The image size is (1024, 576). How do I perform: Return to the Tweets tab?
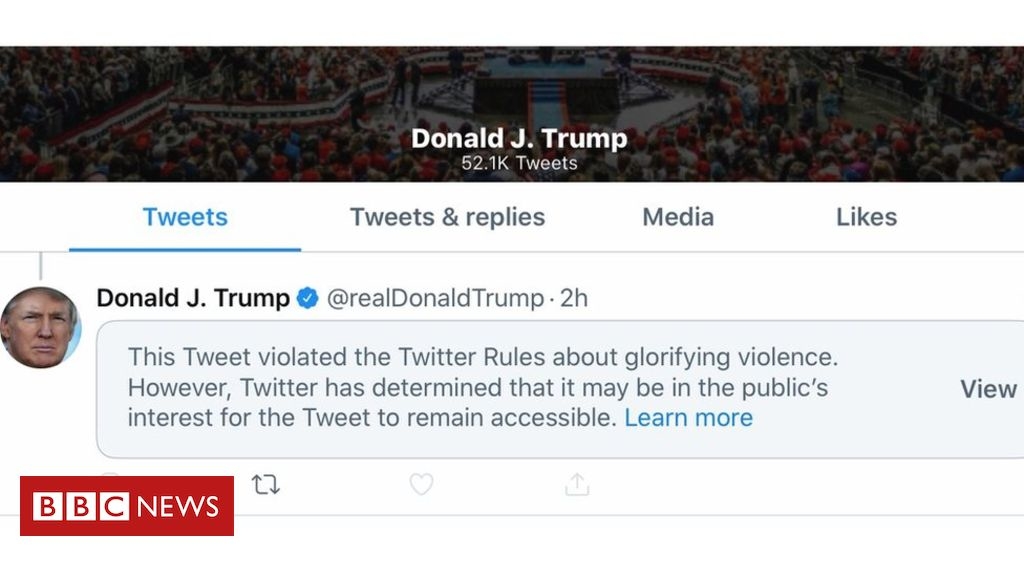(x=184, y=217)
